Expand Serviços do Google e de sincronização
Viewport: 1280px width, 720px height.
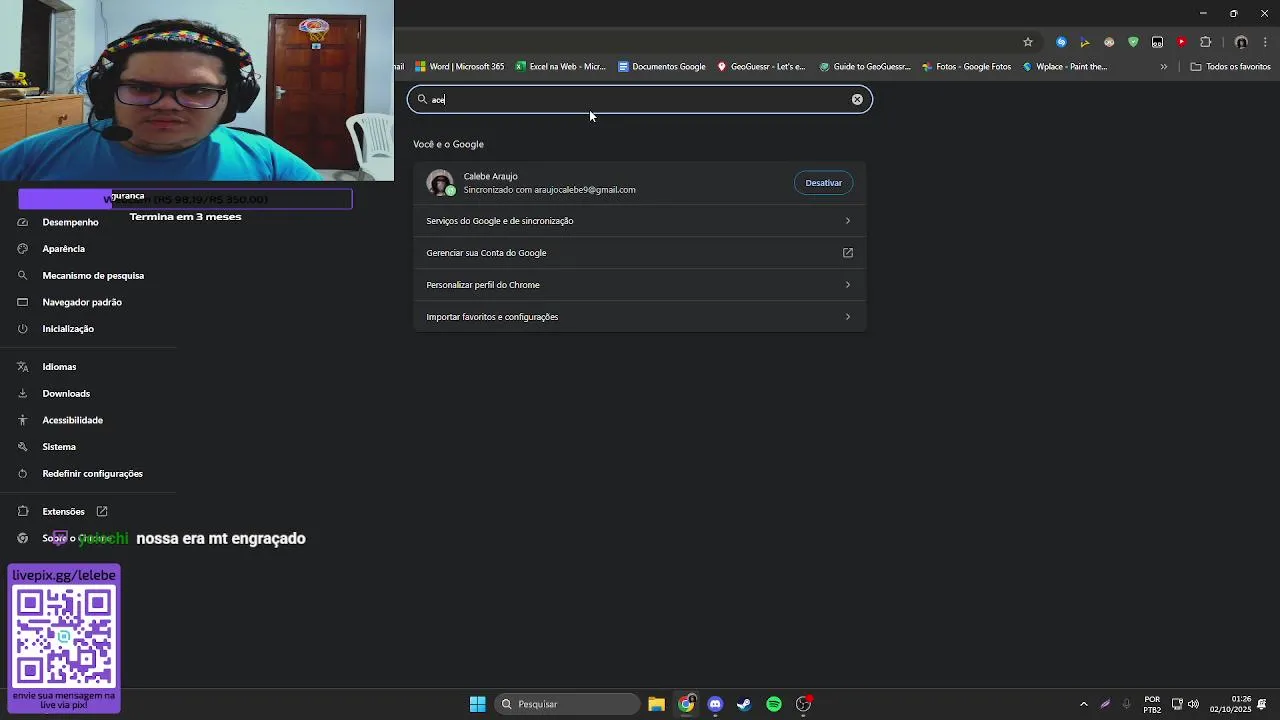point(640,221)
